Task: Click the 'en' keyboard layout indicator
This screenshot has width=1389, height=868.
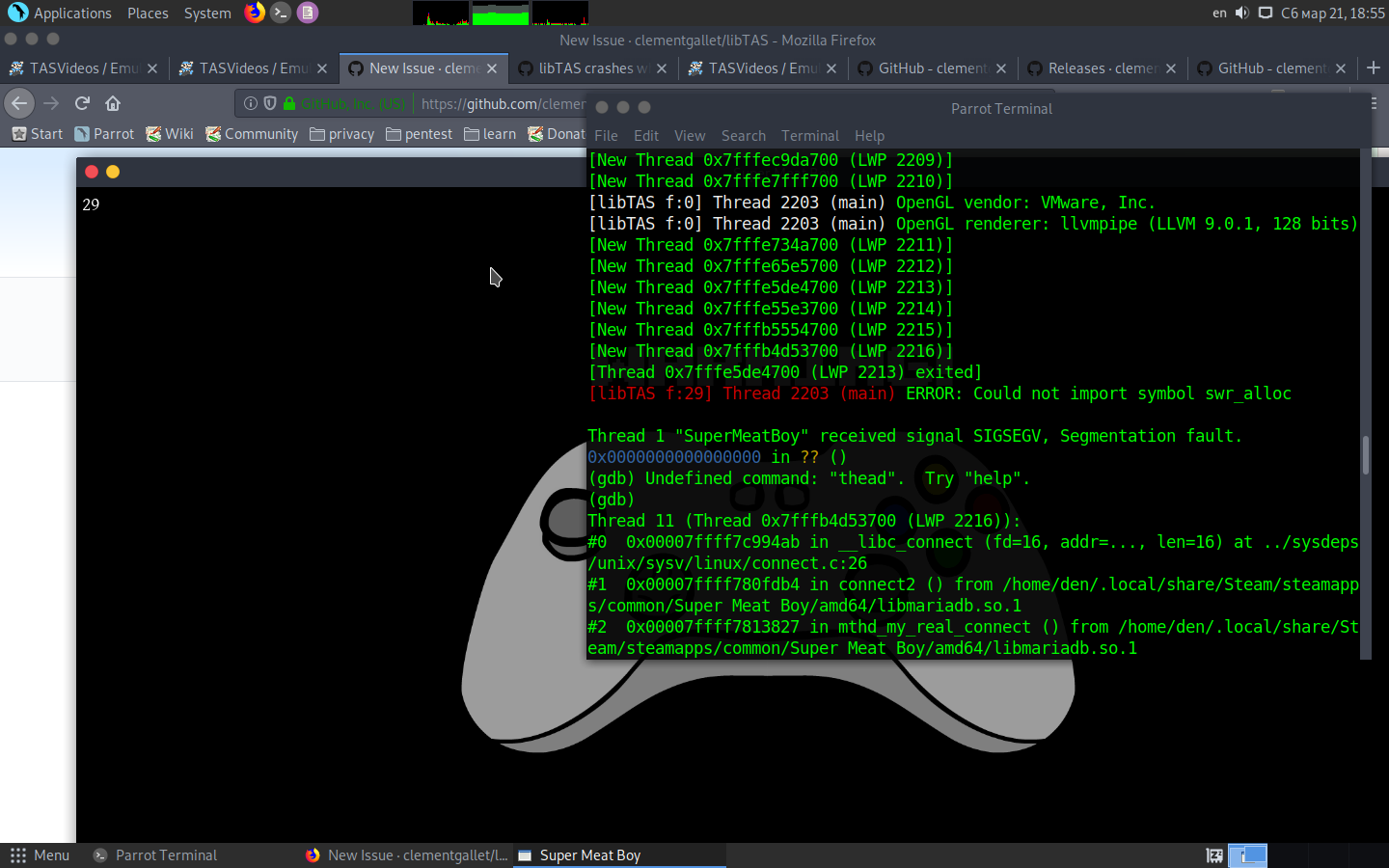Action: 1219,14
